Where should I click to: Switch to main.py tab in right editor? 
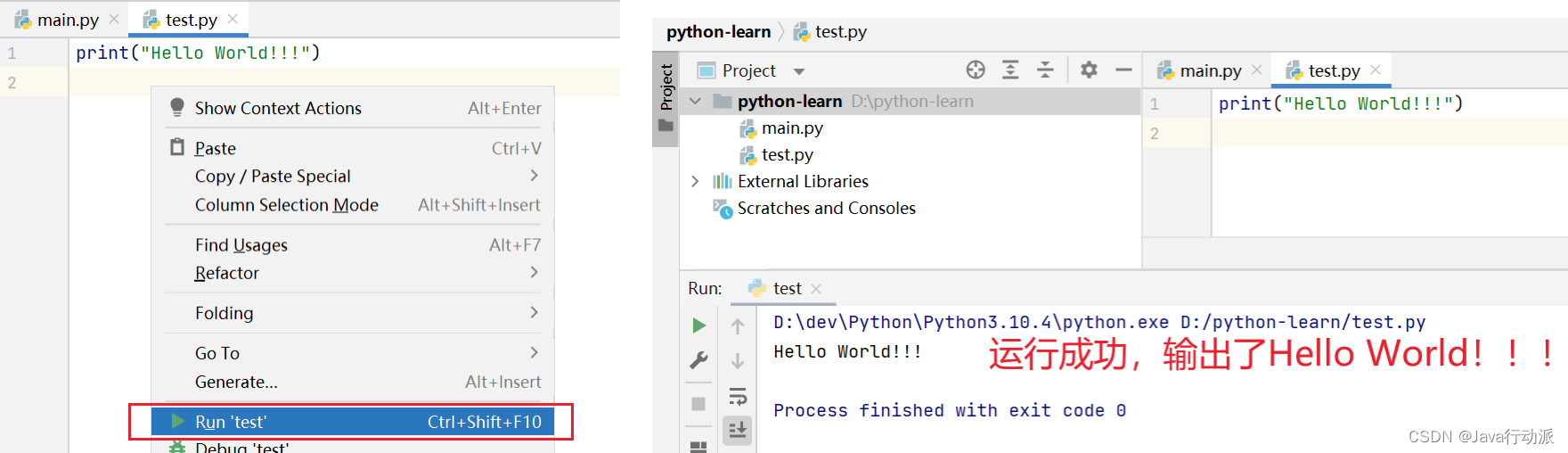[x=1209, y=70]
